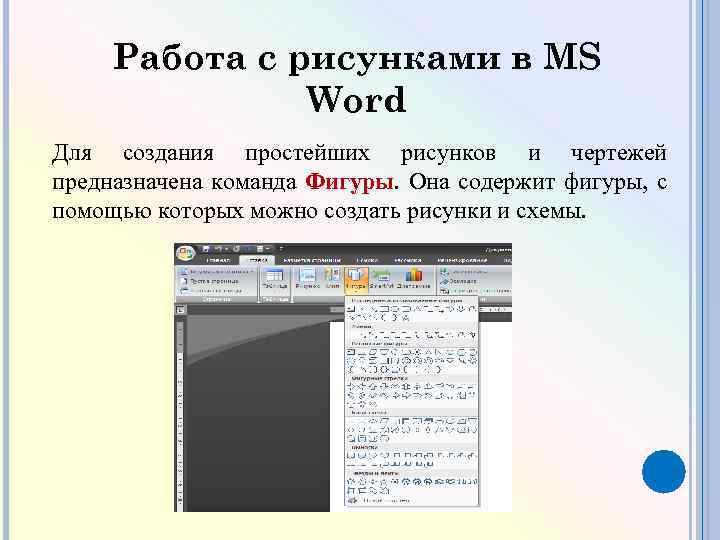Viewport: 720px width, 540px height.
Task: Click Redo in the Quick Access Toolbar
Action: pyautogui.click(x=236, y=249)
